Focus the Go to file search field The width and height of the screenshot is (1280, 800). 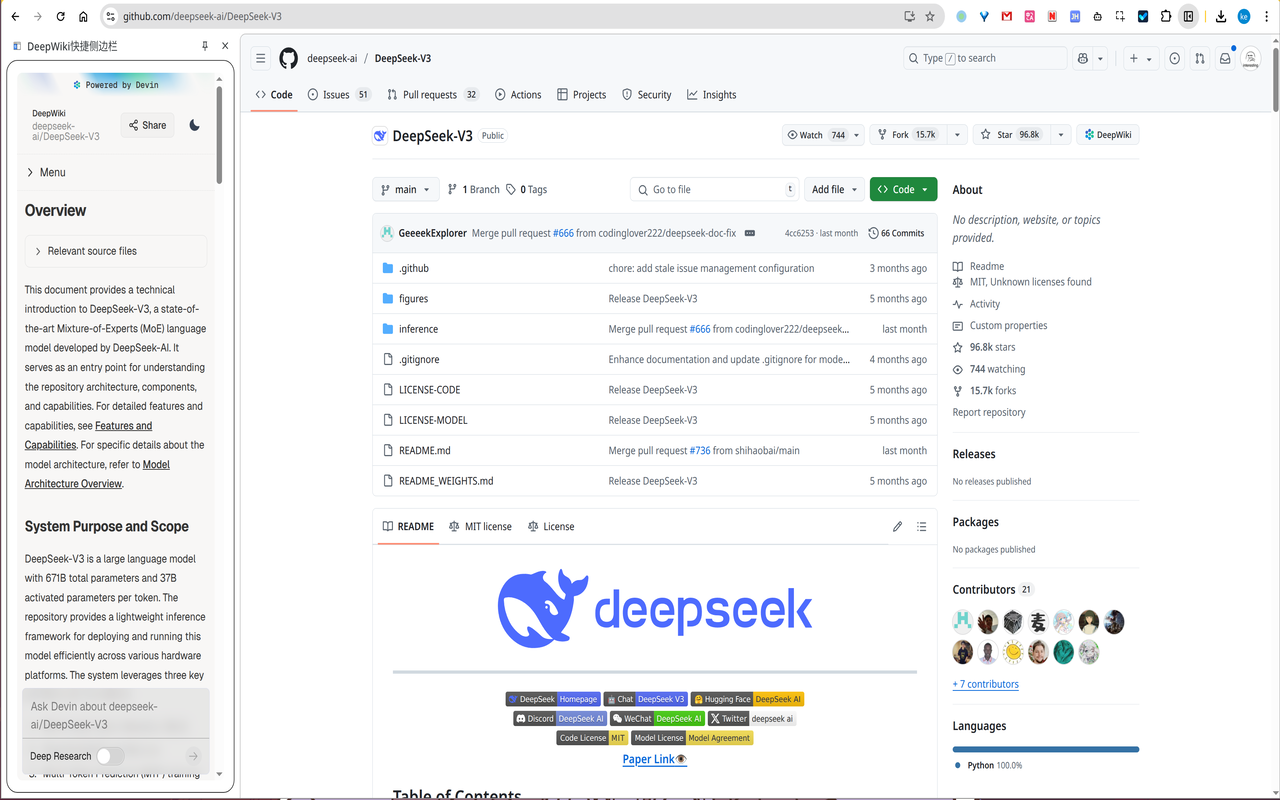714,189
